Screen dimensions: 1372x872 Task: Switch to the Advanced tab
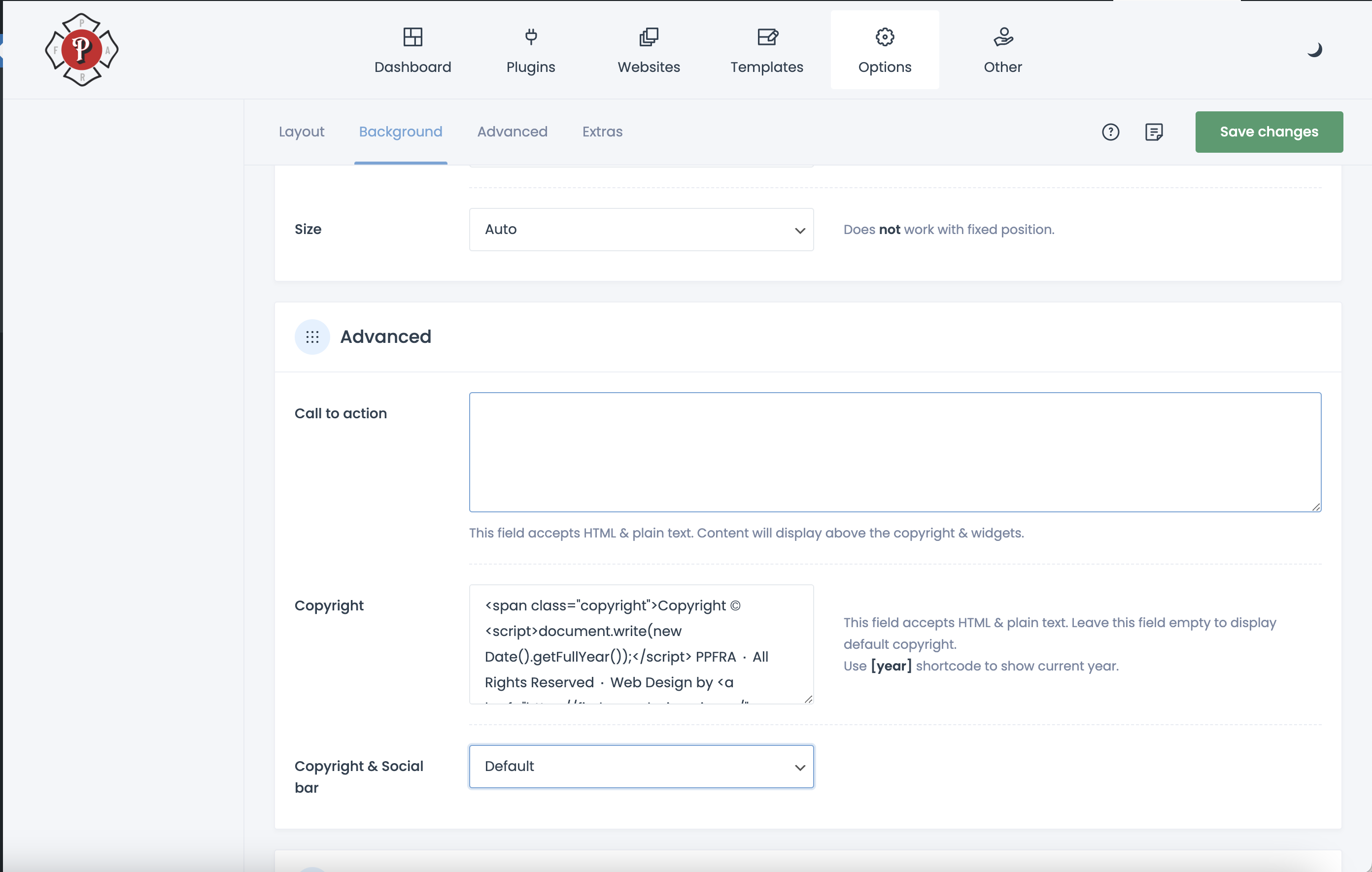coord(512,132)
